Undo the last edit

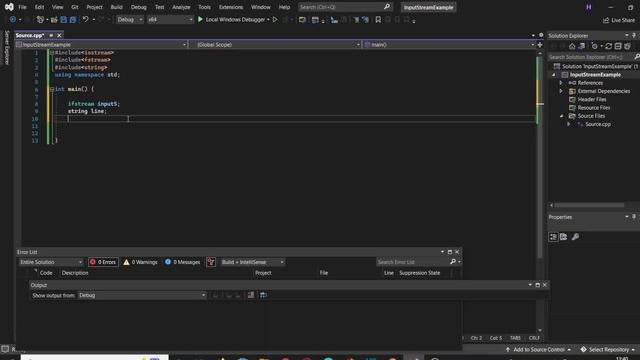click(85, 19)
